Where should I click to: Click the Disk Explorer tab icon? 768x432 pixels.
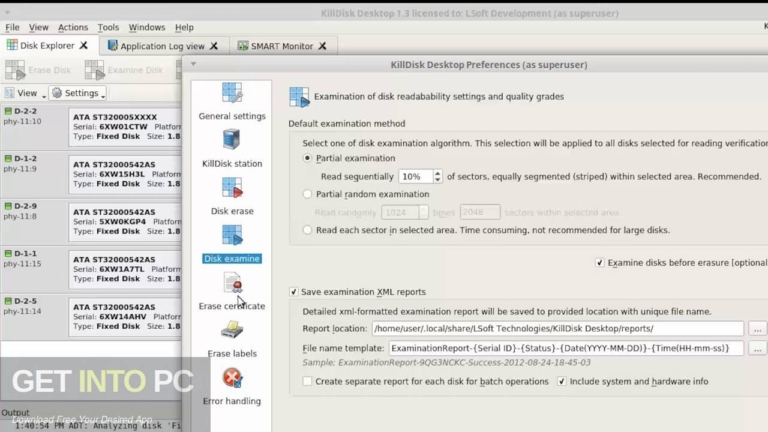(12, 45)
